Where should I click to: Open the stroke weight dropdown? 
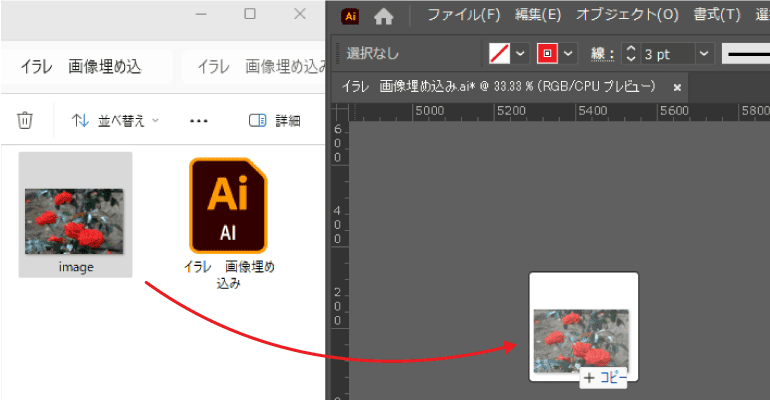coord(704,53)
